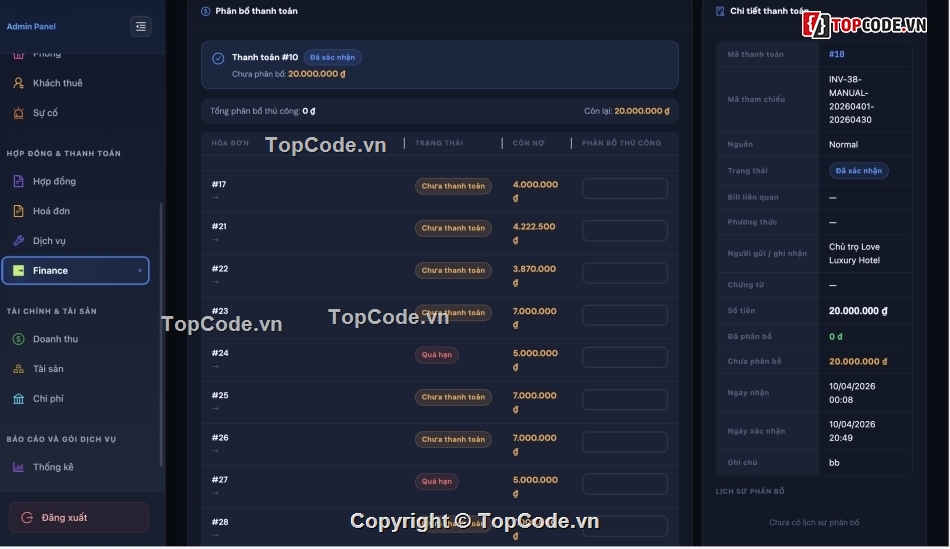Click the Chủ trọ Love Luxury Hotel value
Viewport: 950px width, 549px height.
854,254
